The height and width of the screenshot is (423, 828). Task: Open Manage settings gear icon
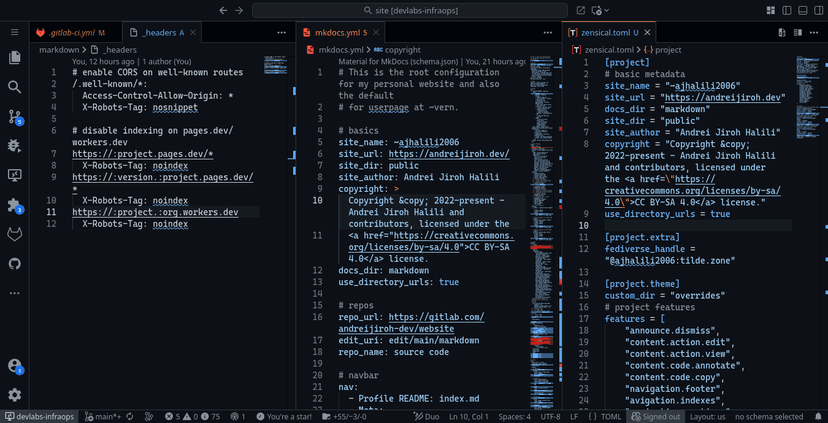pos(14,395)
